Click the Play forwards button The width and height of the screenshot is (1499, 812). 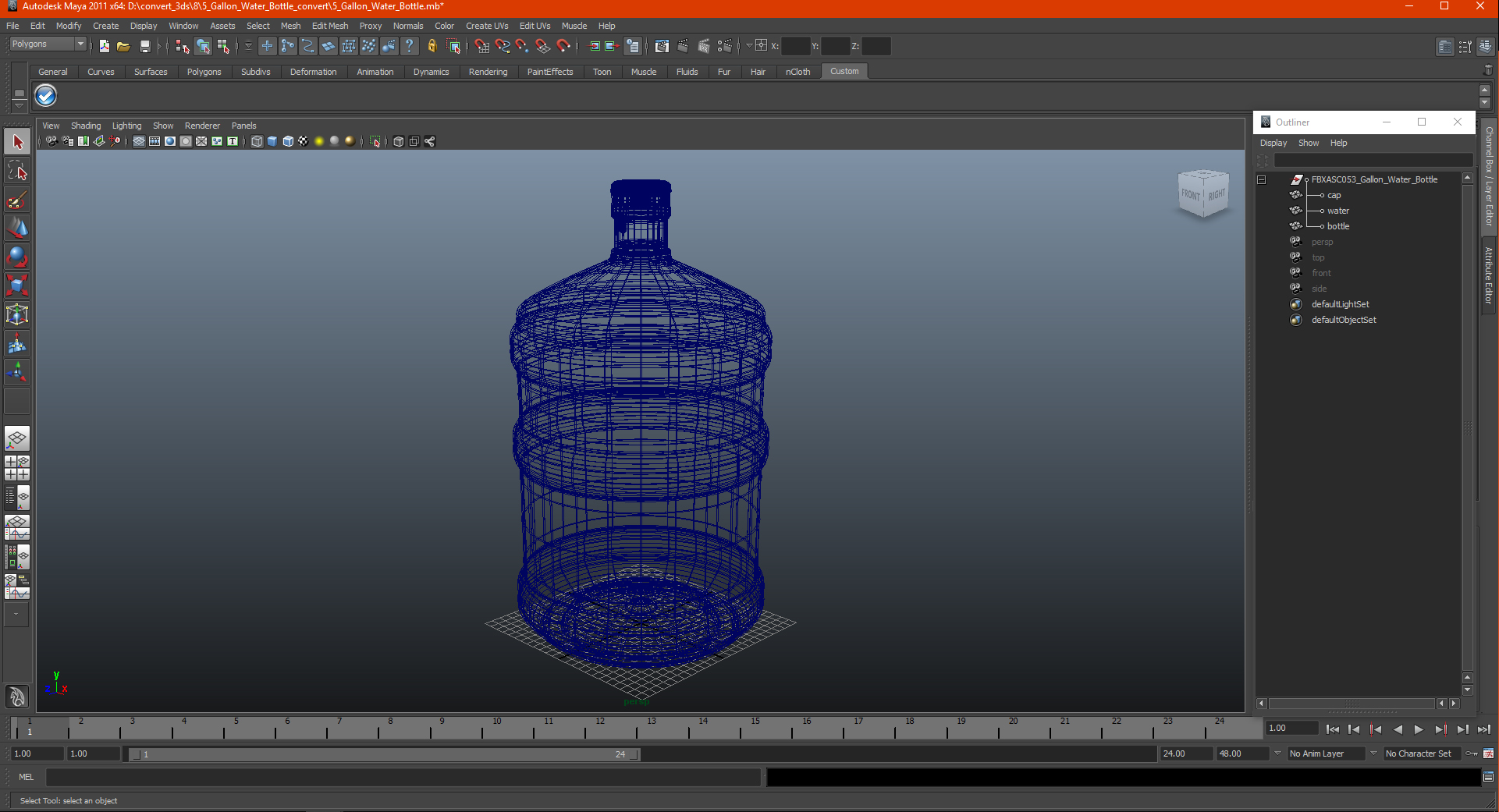[x=1419, y=729]
